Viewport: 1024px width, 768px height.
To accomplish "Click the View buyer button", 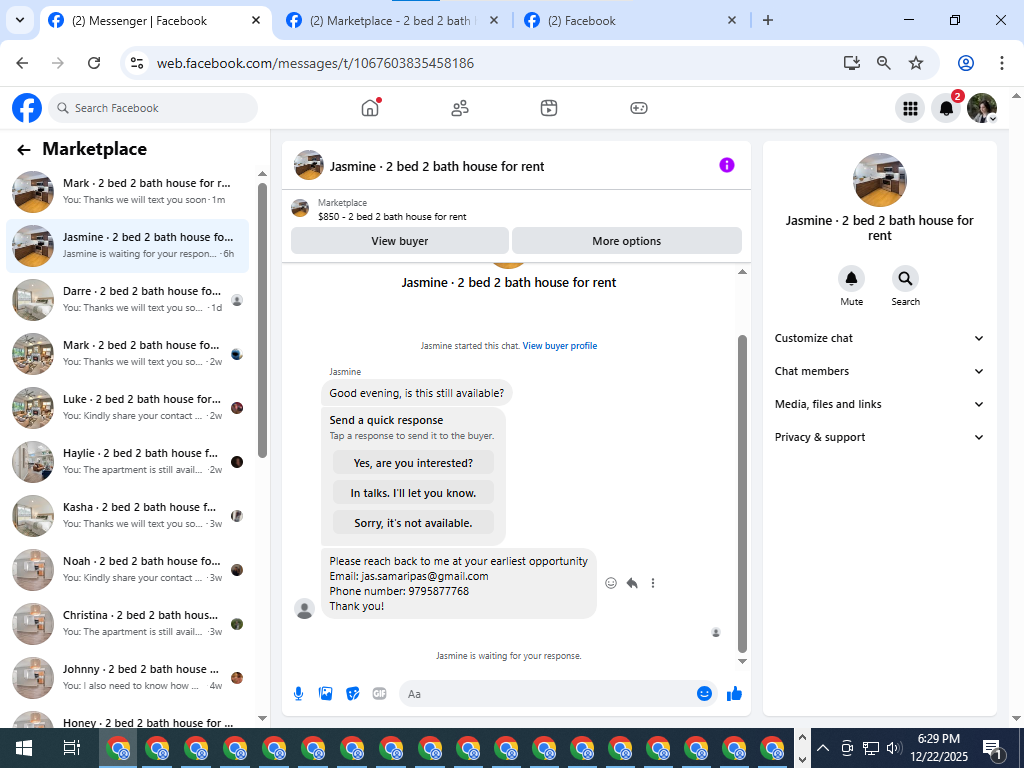I will pos(400,241).
